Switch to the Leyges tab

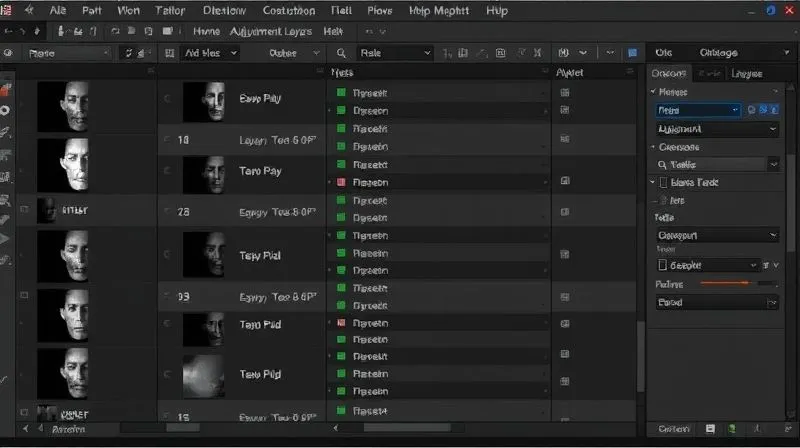click(x=747, y=74)
